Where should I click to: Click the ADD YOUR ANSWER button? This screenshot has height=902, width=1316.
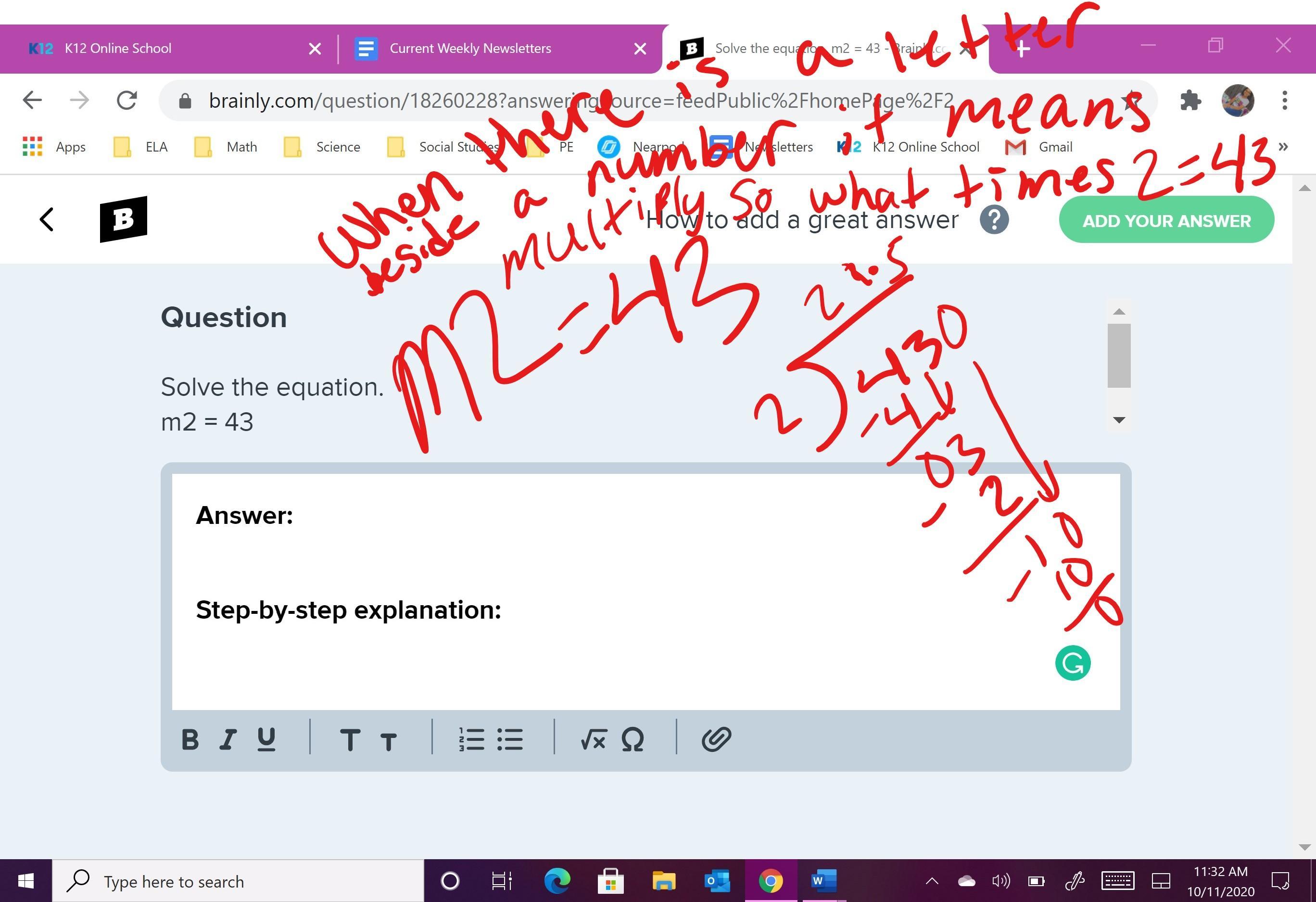click(x=1166, y=220)
